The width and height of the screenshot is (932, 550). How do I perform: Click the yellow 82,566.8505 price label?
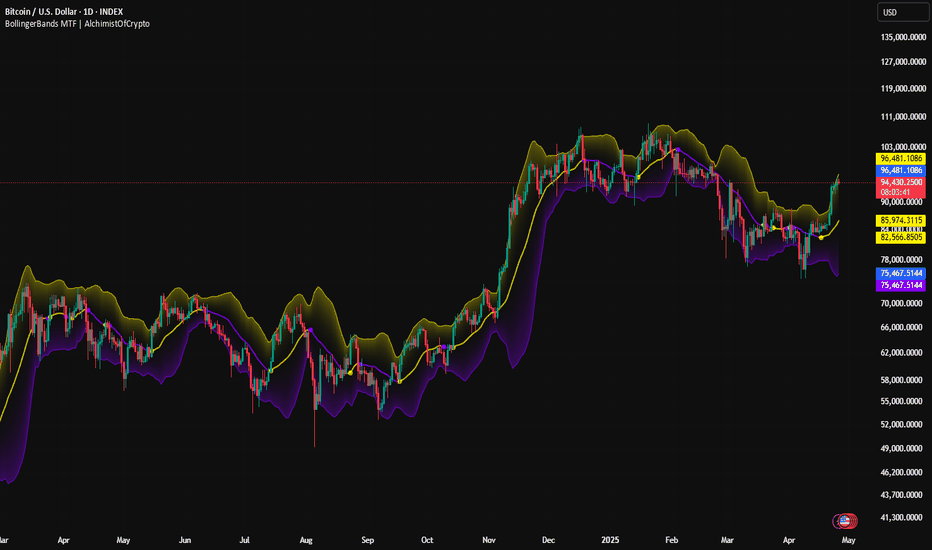(900, 237)
